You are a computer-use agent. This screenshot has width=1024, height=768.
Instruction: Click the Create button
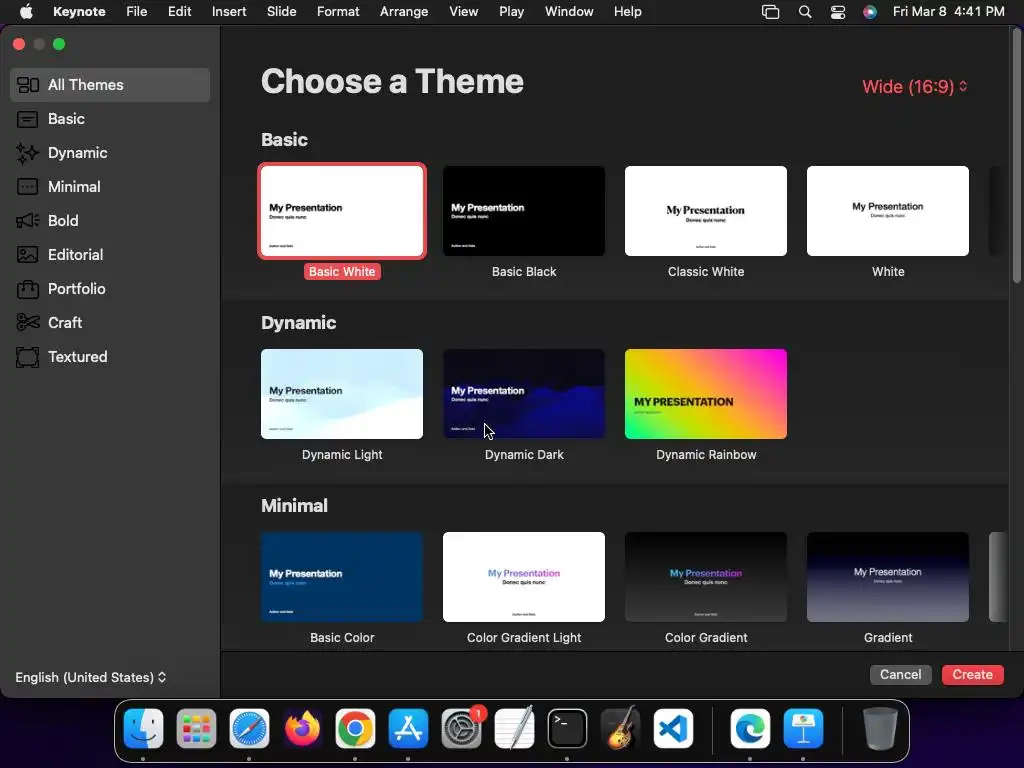click(972, 675)
